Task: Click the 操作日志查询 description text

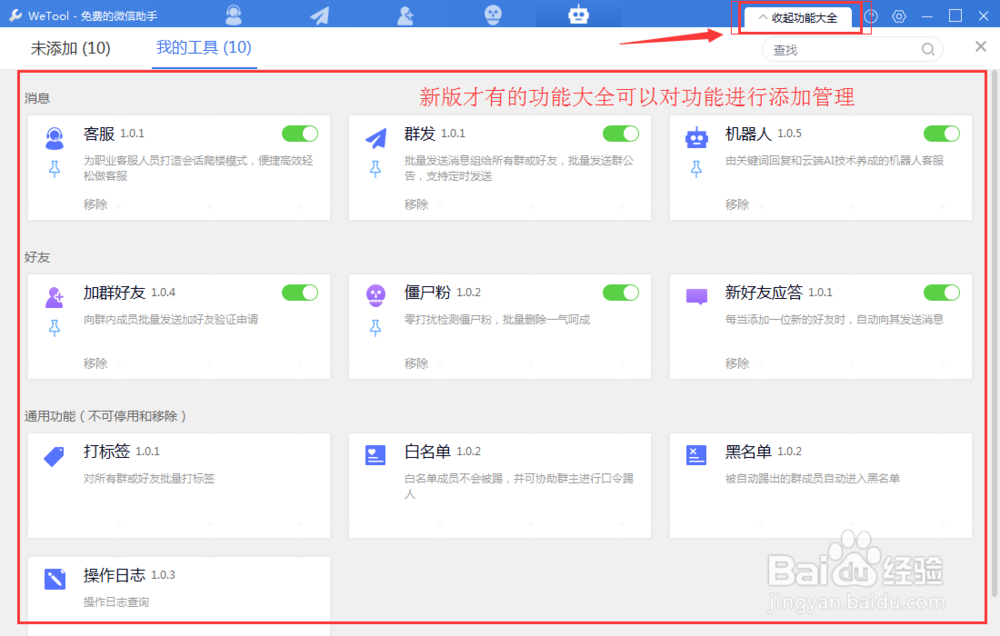Action: 116,602
